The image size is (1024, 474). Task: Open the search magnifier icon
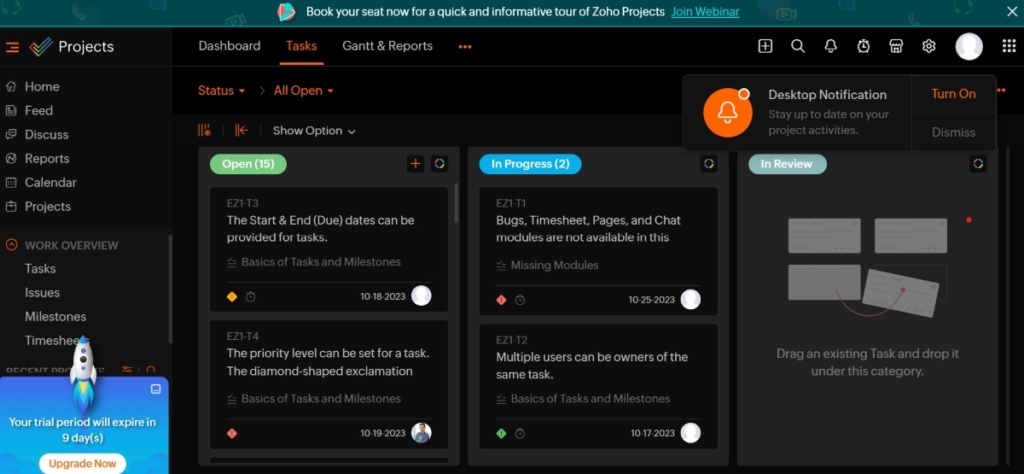[798, 46]
